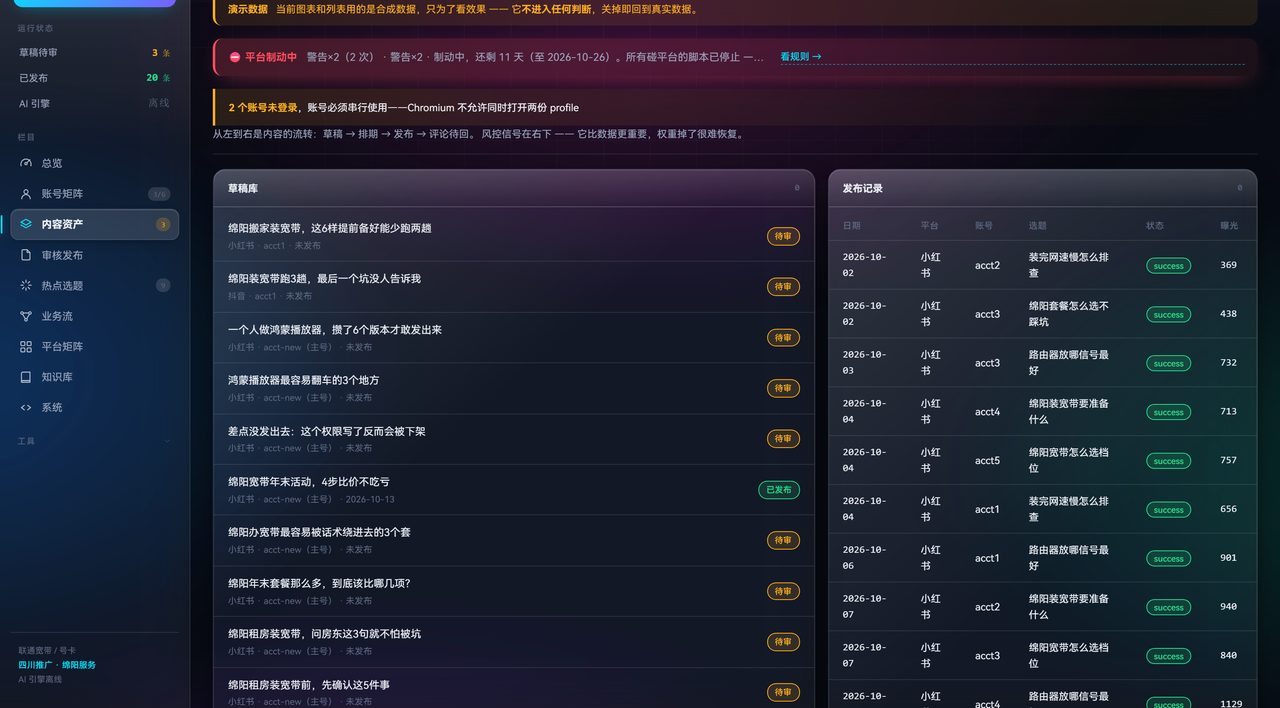This screenshot has width=1280, height=708.
Task: Click the workflow icon for 业务流
Action: 26,316
